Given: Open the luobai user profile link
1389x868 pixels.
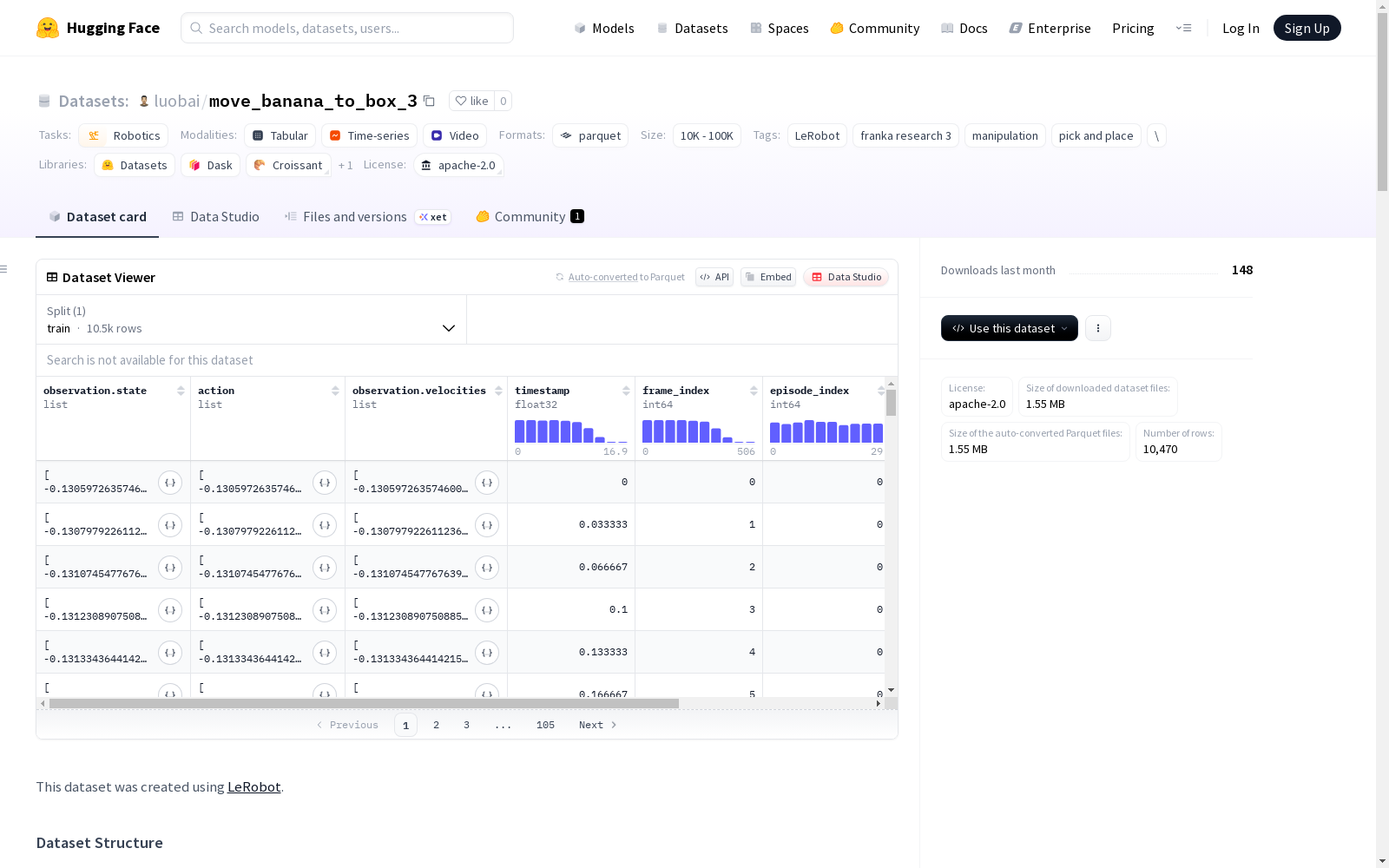Looking at the screenshot, I should [177, 101].
